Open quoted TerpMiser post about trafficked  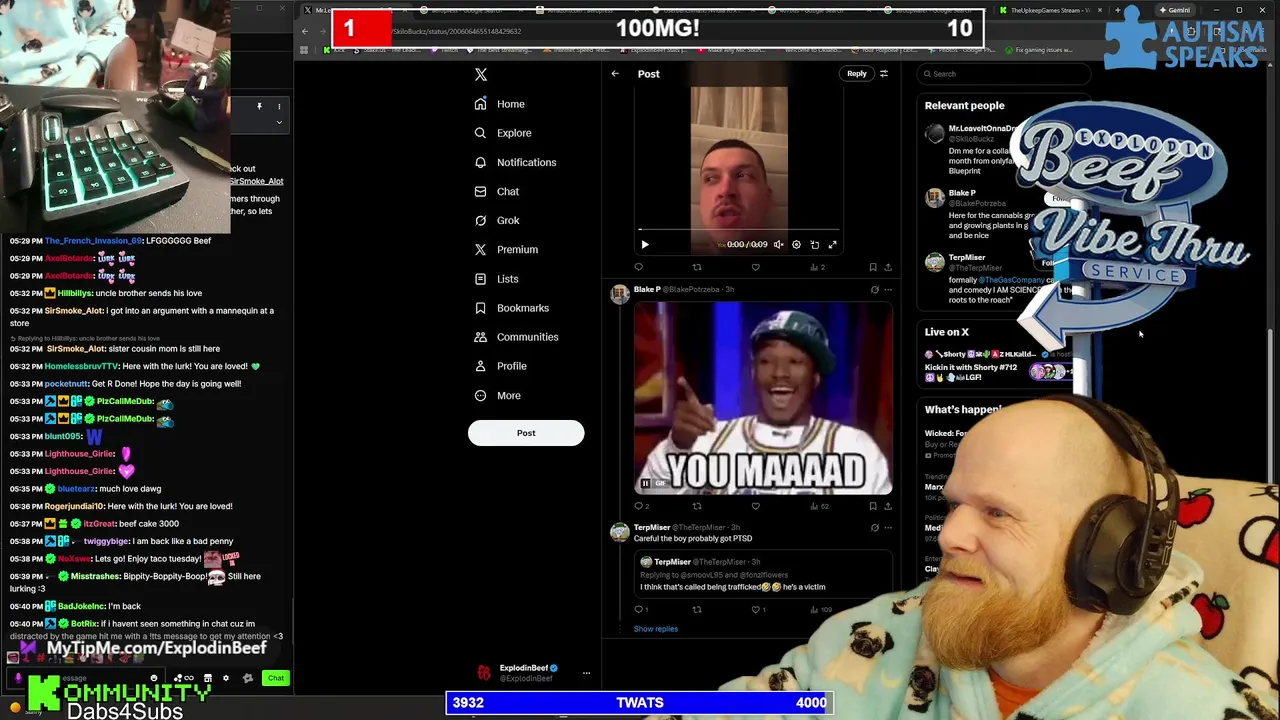[x=763, y=573]
